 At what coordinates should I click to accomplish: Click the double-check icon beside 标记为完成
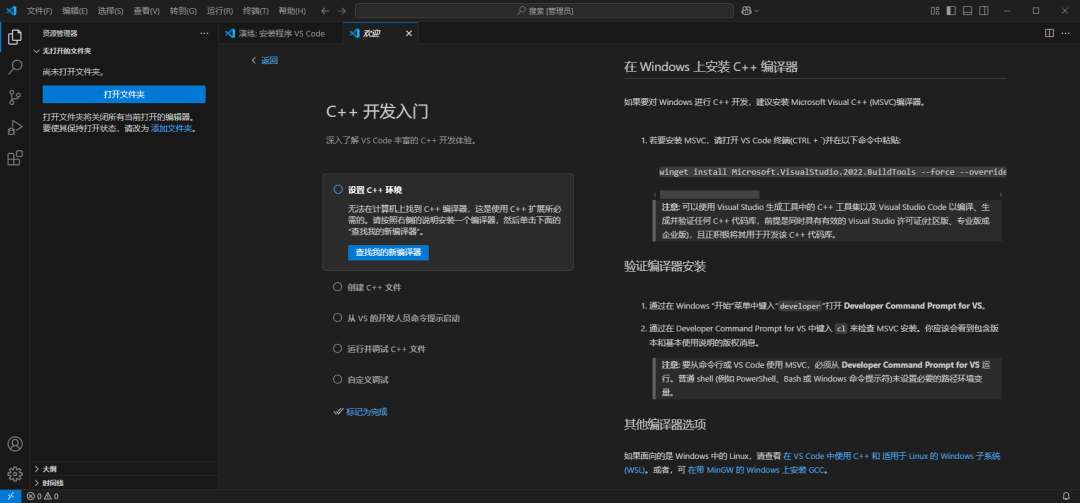pyautogui.click(x=338, y=412)
